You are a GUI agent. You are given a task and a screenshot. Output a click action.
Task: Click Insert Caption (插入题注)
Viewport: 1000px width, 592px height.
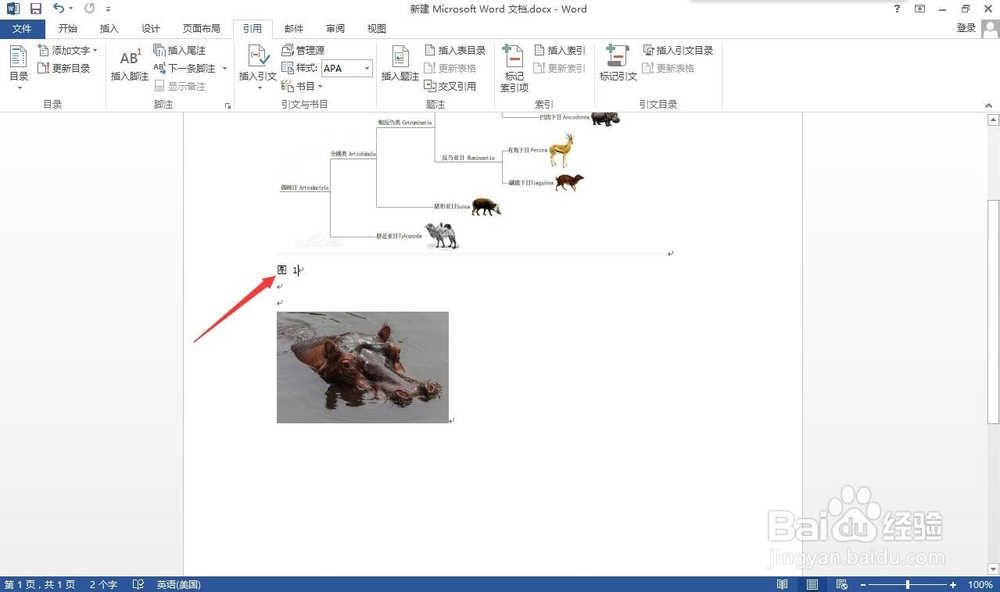(400, 66)
